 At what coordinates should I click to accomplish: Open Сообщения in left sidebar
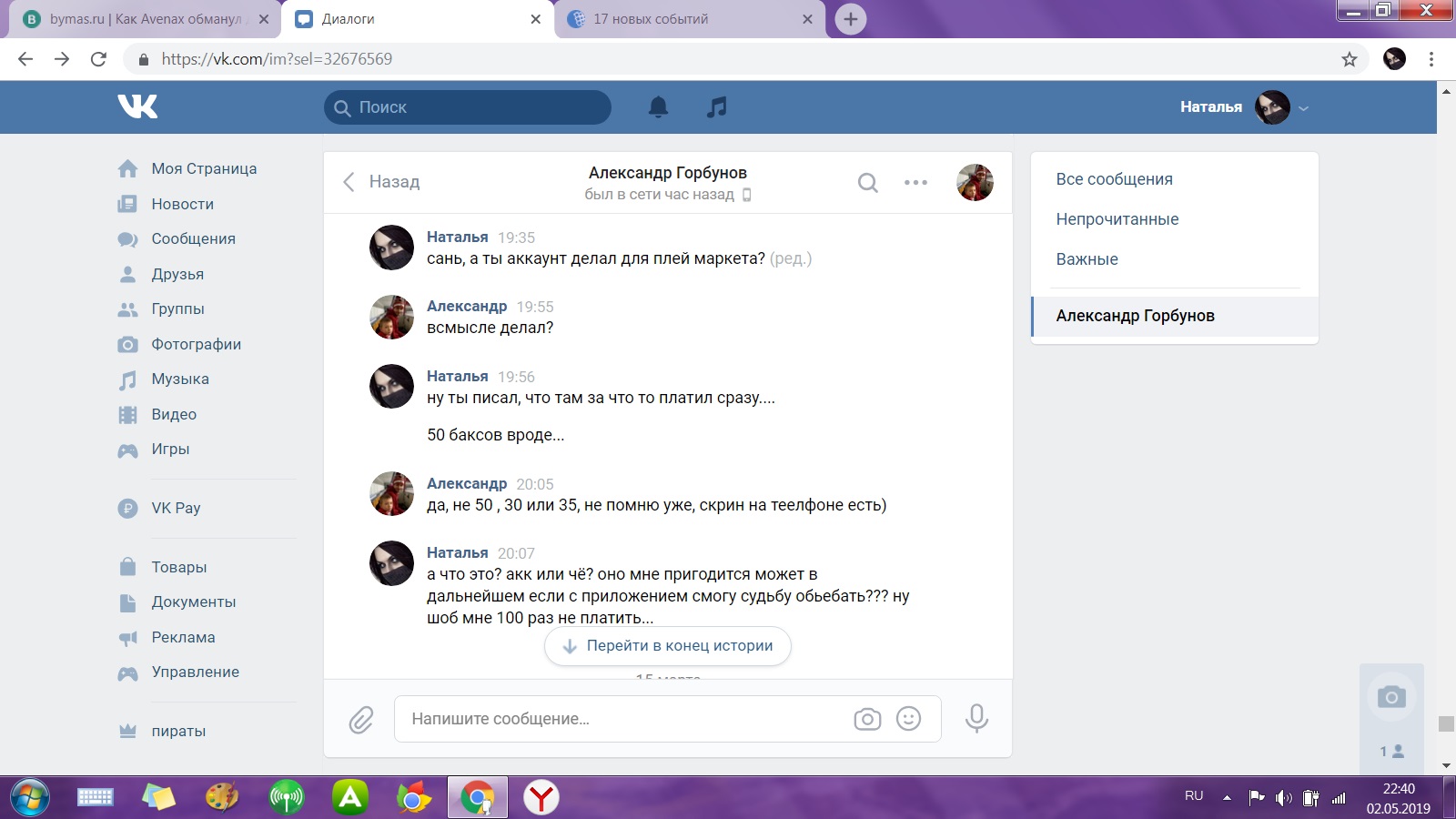click(193, 238)
